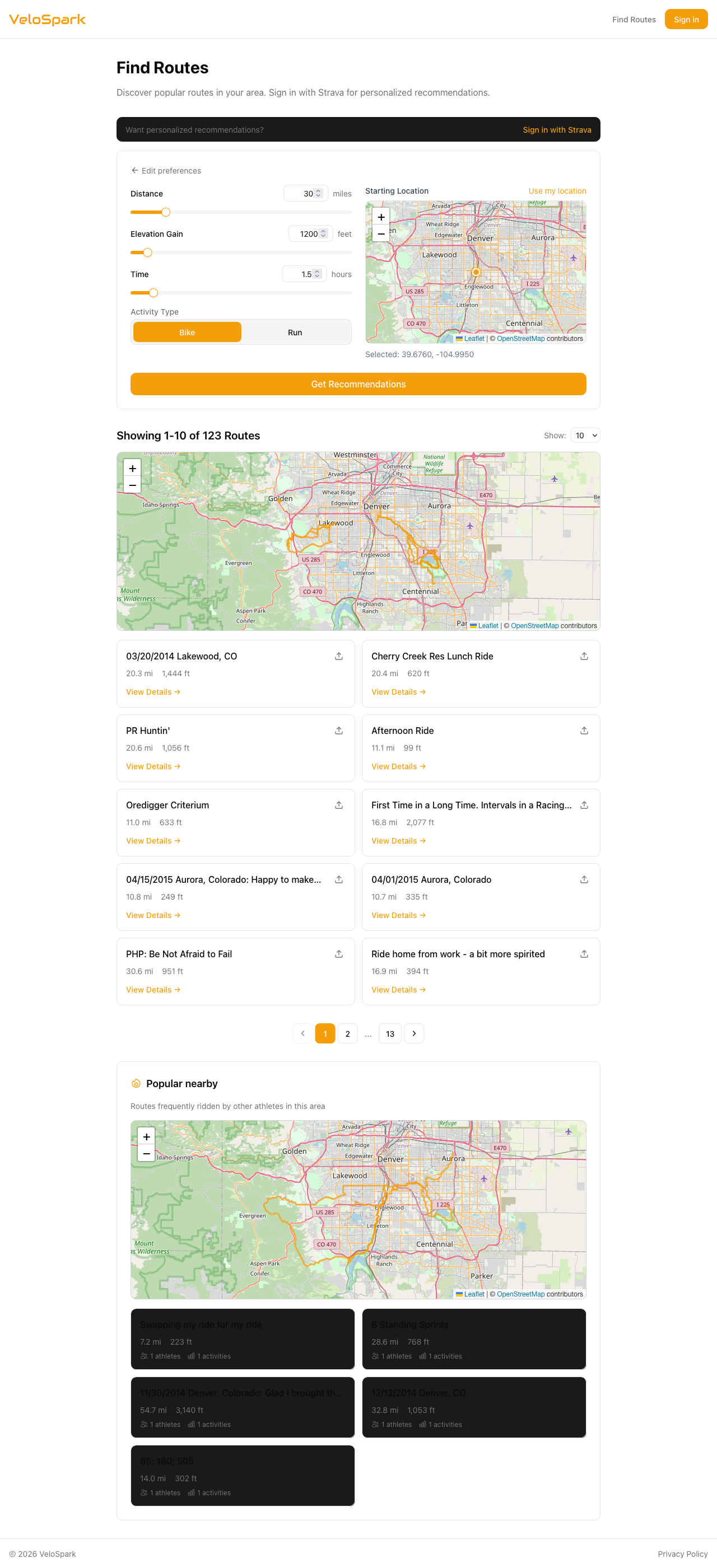
Task: View Details for First Time in a Long Time
Action: tap(398, 841)
